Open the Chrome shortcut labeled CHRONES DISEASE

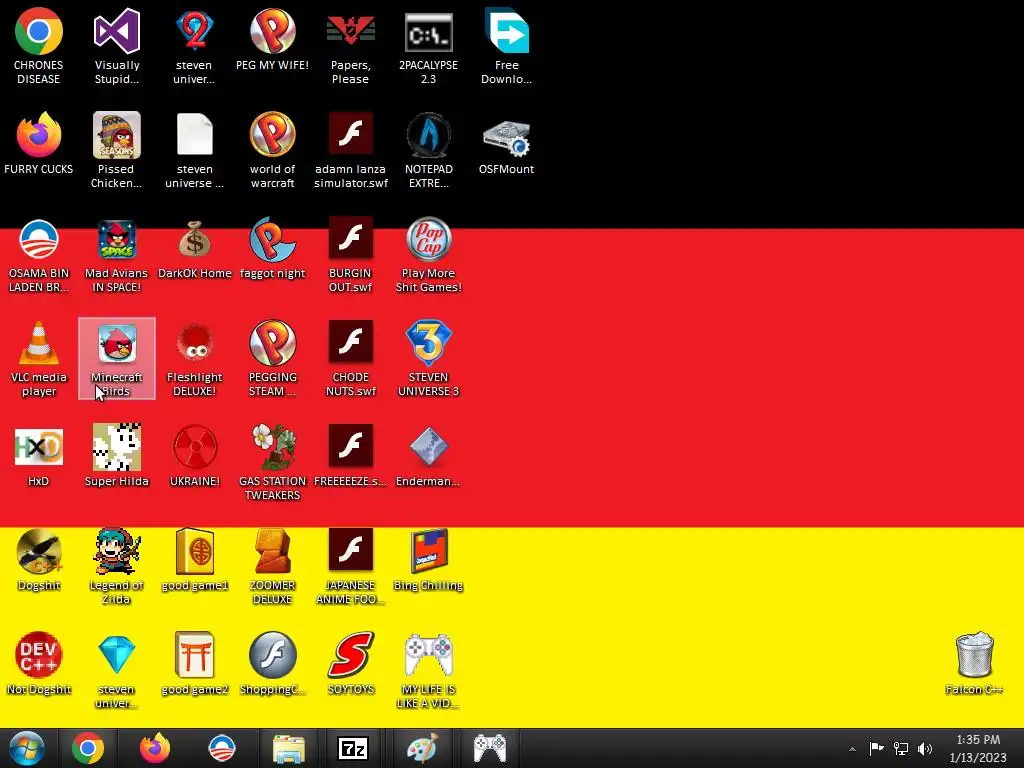(x=39, y=31)
